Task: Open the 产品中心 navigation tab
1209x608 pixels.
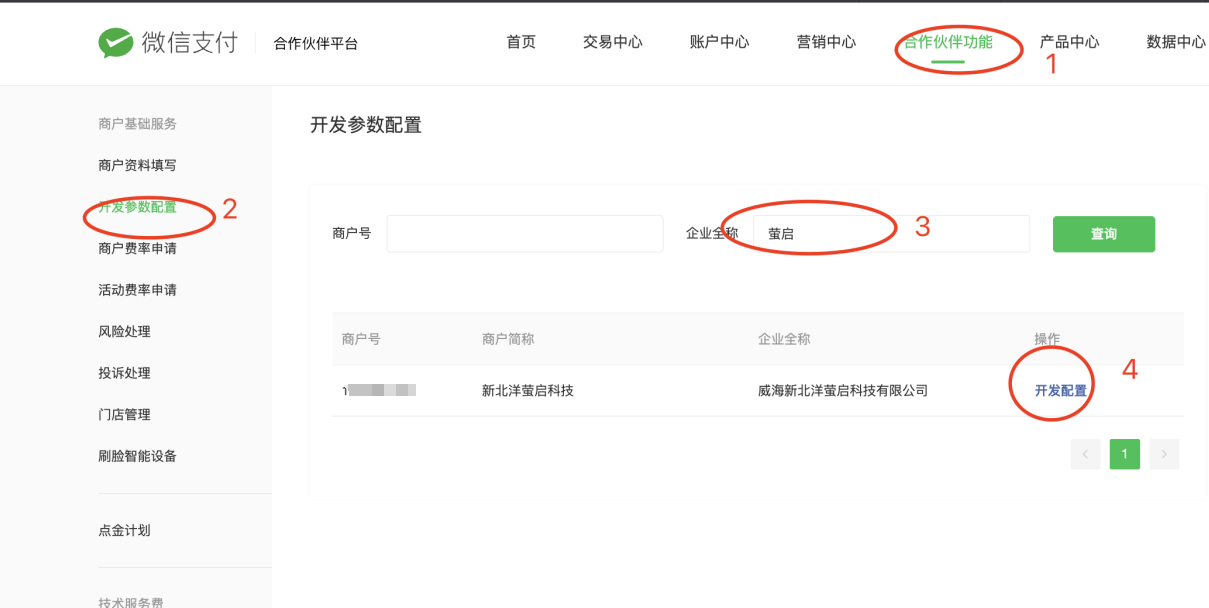Action: coord(1069,42)
